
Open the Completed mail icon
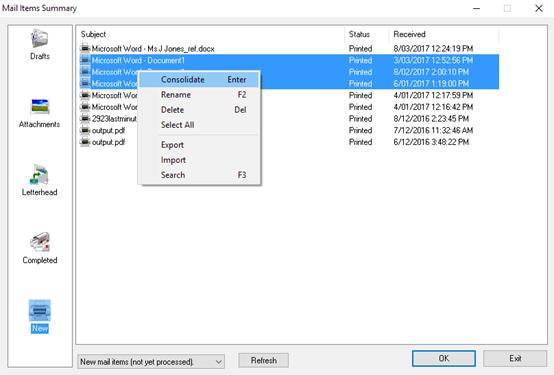tap(40, 242)
